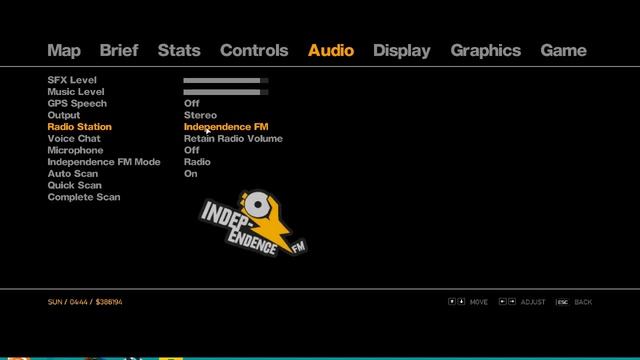The height and width of the screenshot is (360, 640).
Task: Select the Audio tab
Action: [x=331, y=51]
